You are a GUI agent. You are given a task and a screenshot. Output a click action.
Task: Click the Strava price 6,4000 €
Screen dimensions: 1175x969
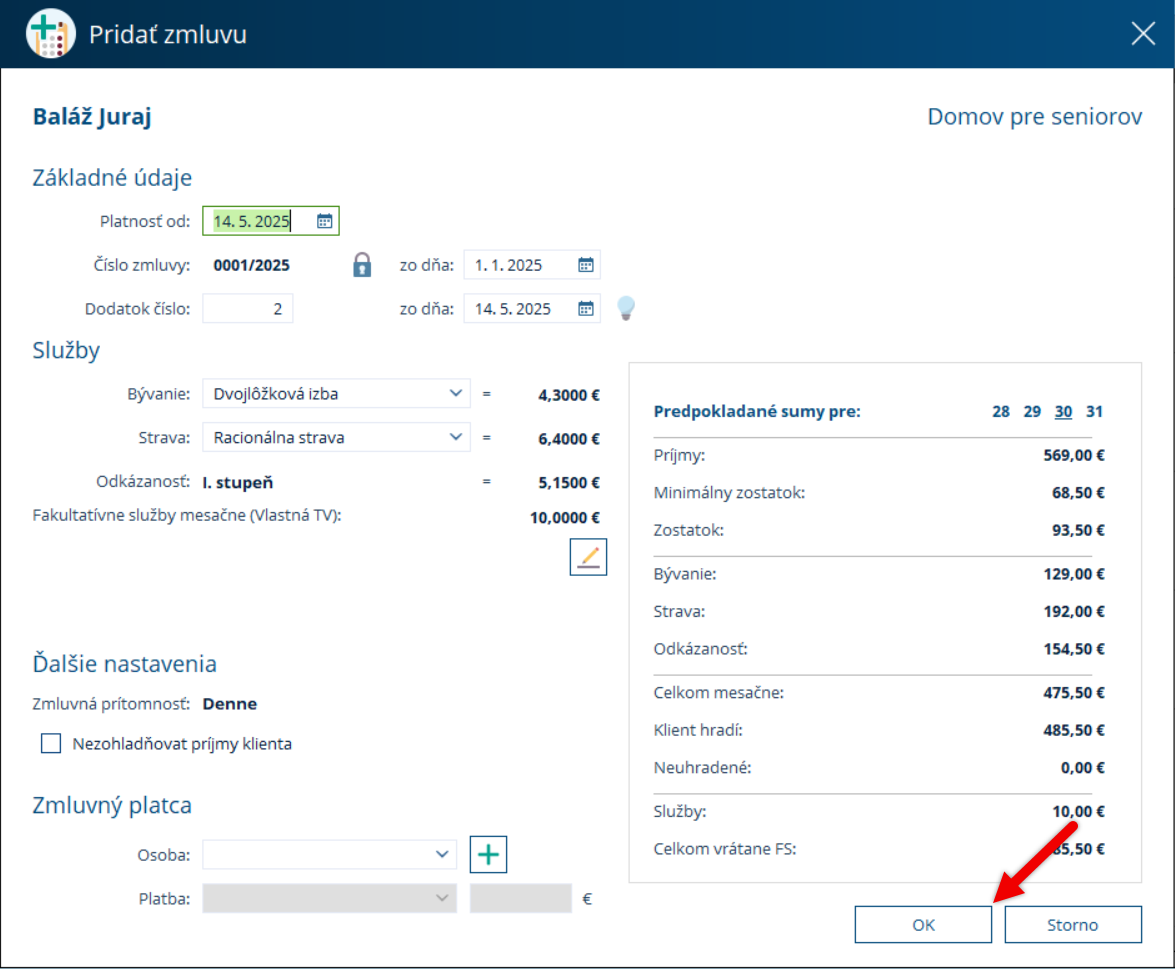[x=569, y=438]
